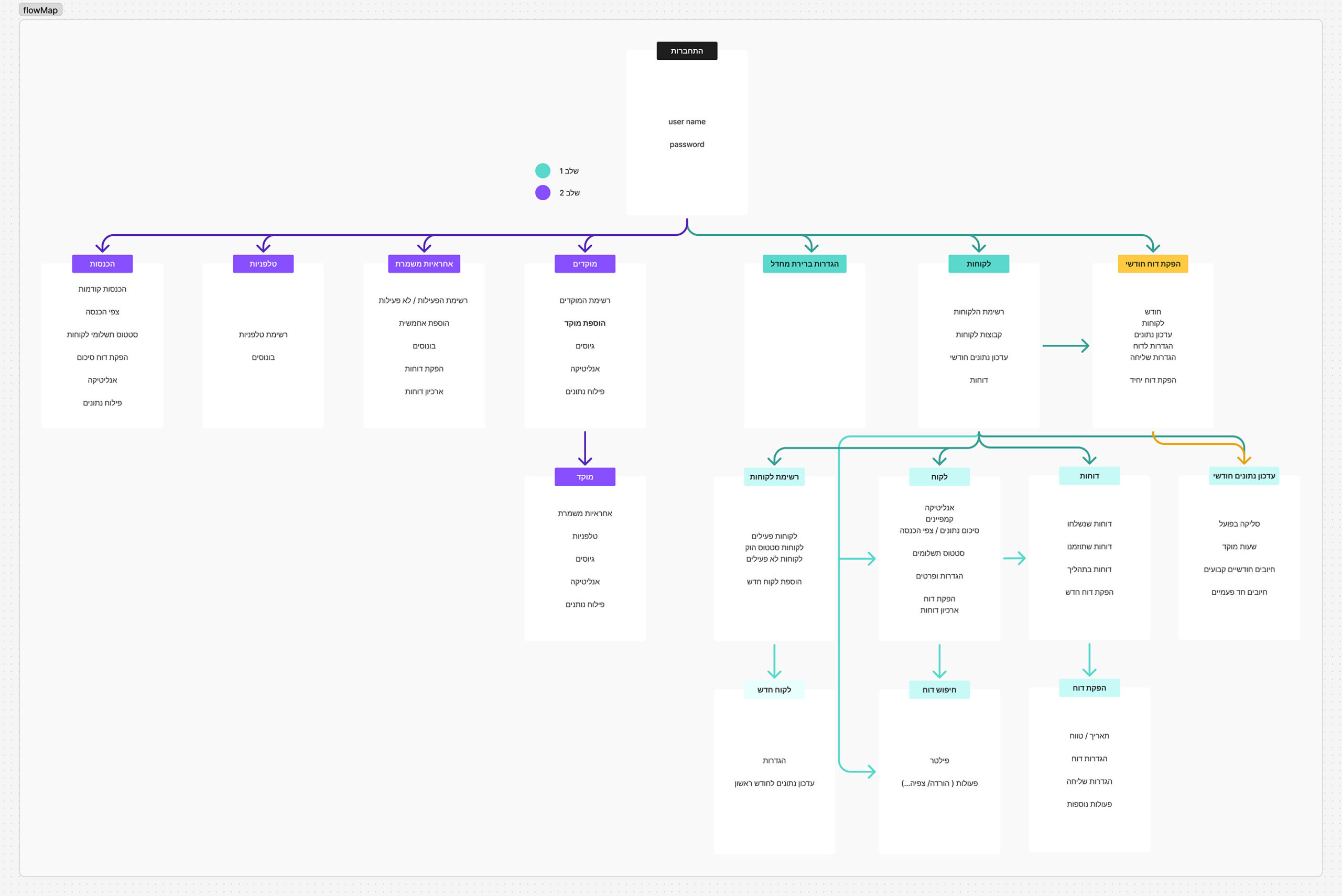
Task: Select the לקוח חדש header tag
Action: (x=774, y=690)
